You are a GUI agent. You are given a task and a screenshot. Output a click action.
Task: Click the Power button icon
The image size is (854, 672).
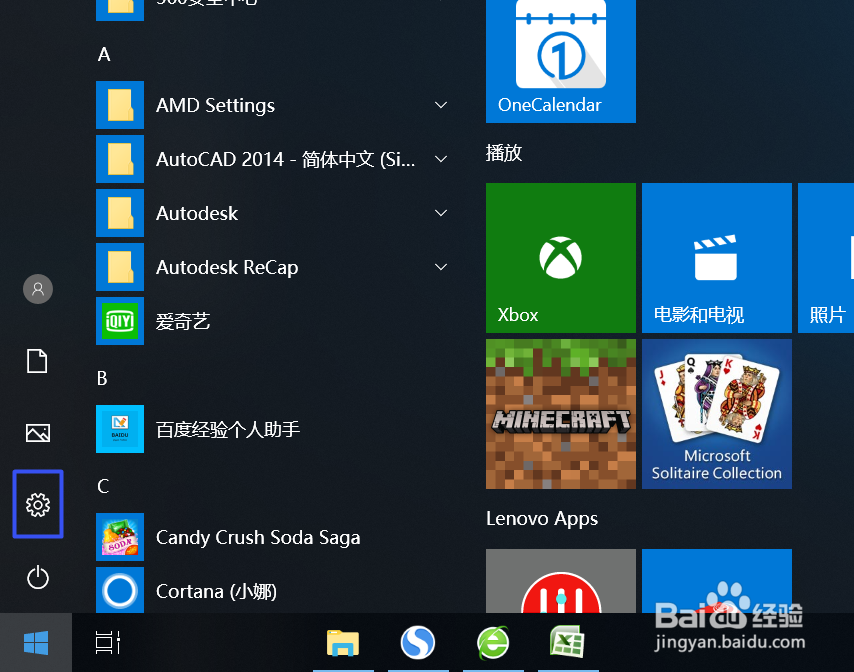[x=38, y=577]
